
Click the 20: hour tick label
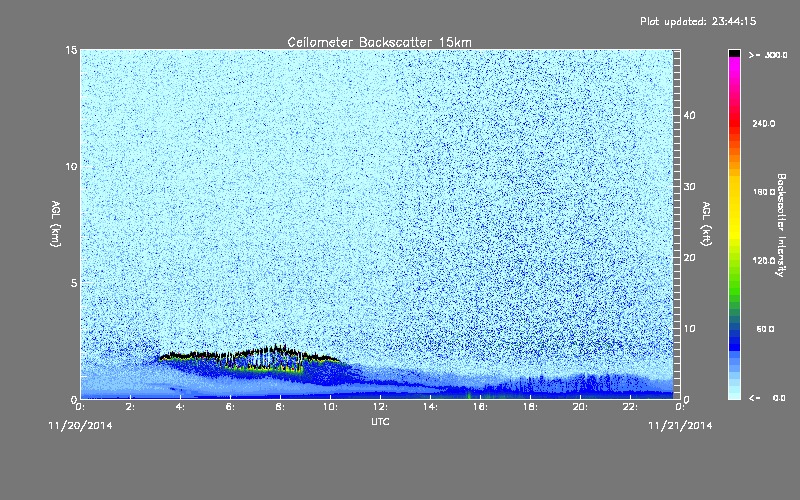[580, 407]
